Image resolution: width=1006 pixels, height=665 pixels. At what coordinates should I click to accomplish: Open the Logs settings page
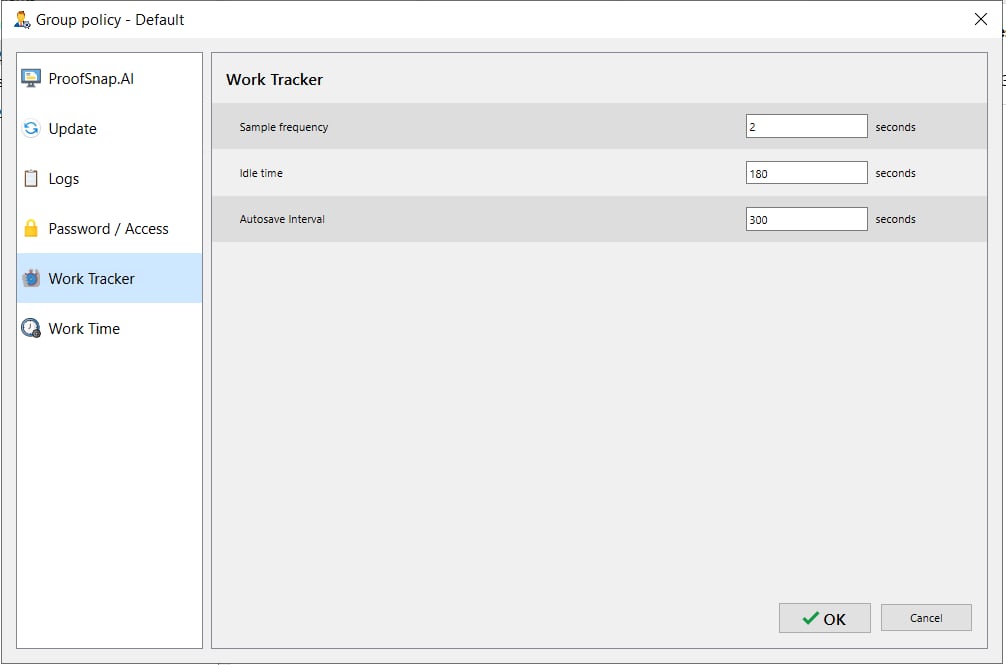point(64,179)
